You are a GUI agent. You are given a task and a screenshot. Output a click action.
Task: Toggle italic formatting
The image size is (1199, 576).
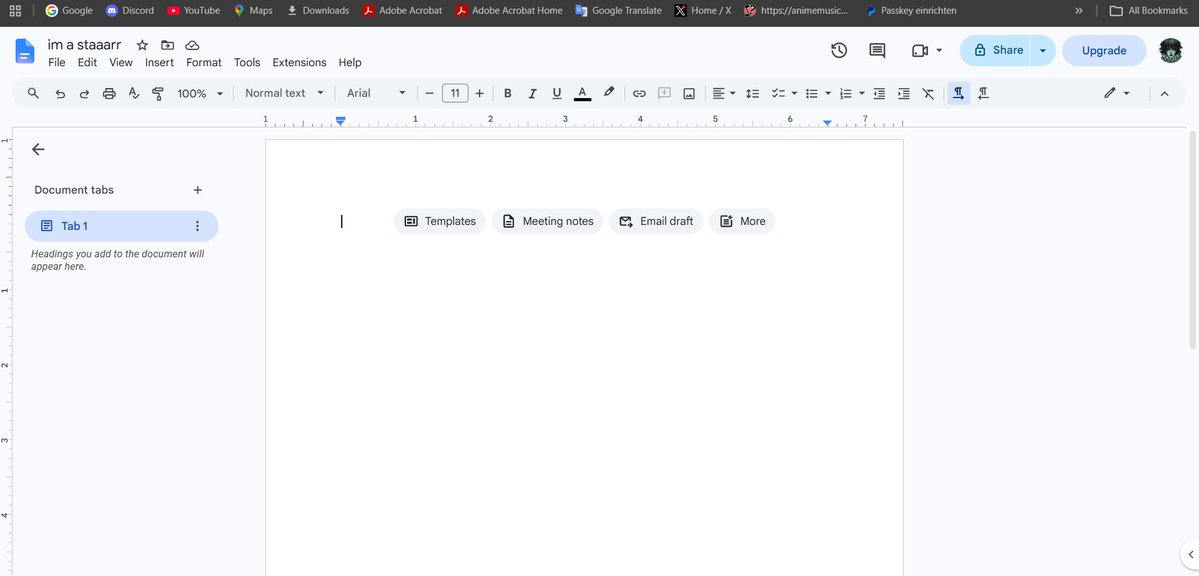click(532, 93)
